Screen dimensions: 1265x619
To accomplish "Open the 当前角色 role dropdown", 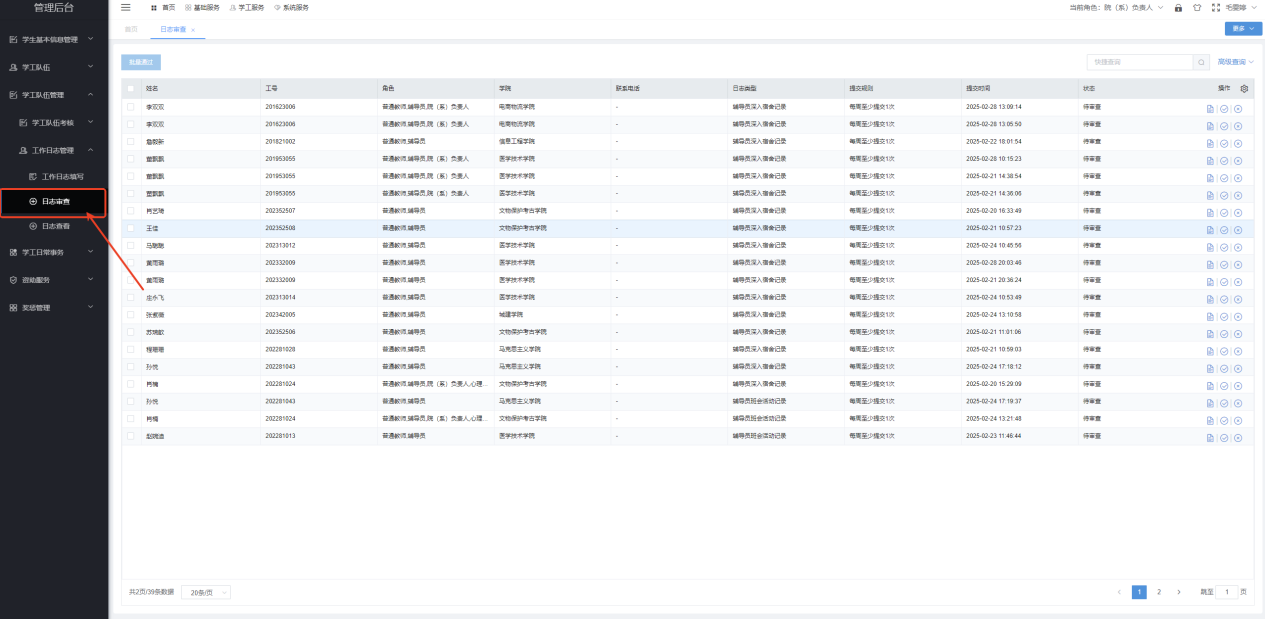I will point(1116,7).
